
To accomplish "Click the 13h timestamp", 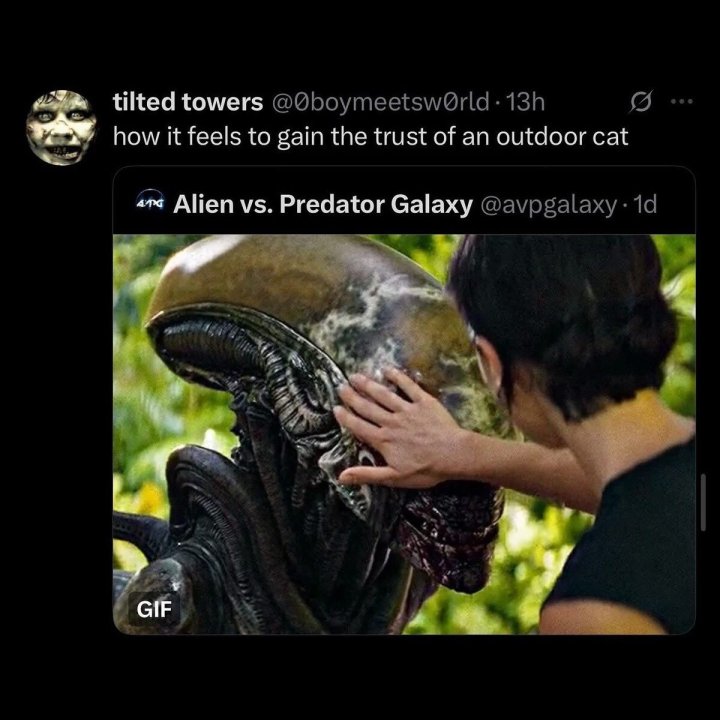I will (x=524, y=102).
